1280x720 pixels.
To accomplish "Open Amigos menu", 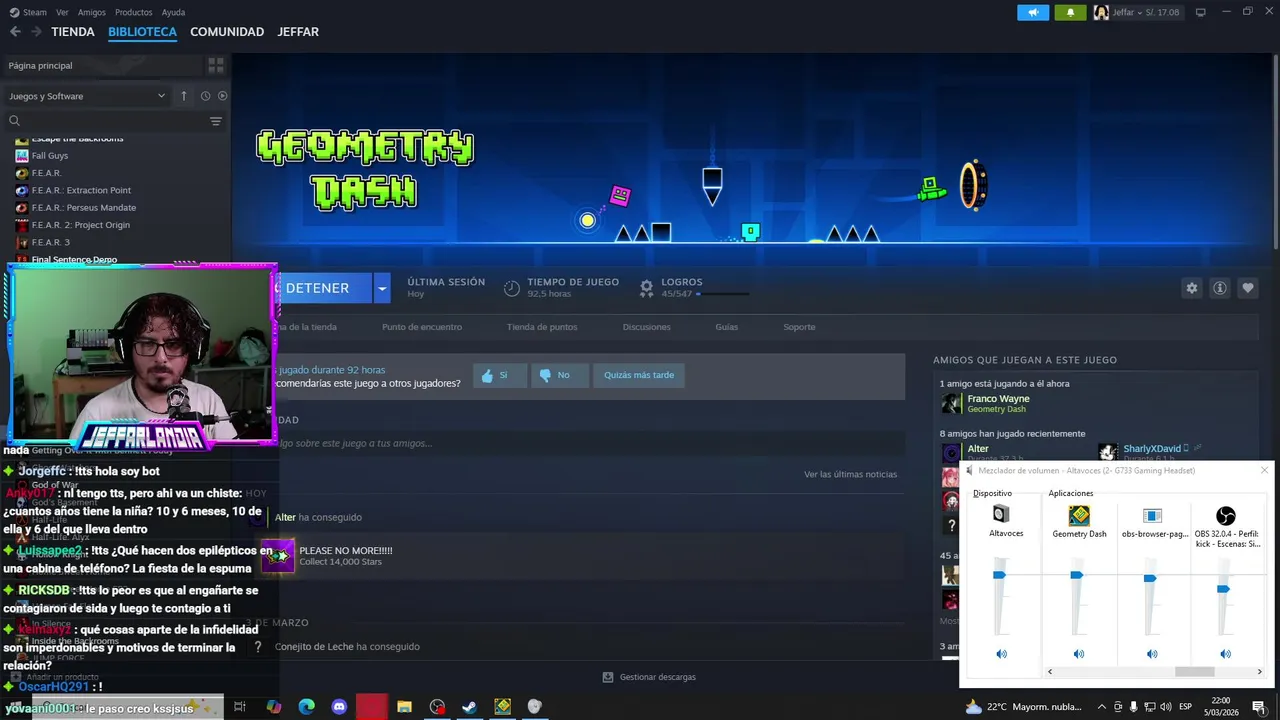I will pos(92,12).
